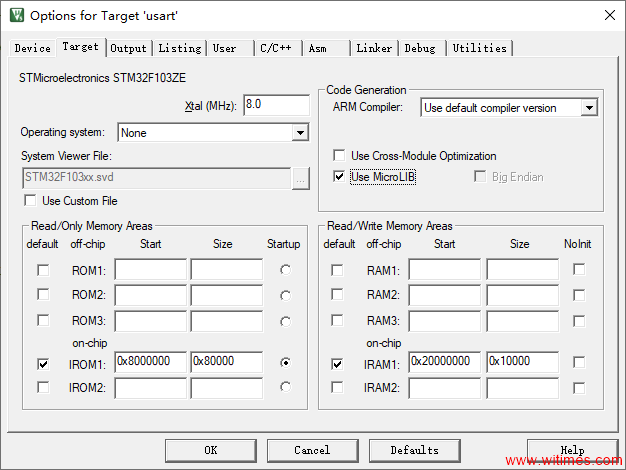The width and height of the screenshot is (626, 470).
Task: Select the IROM2 Startup radio button
Action: (x=285, y=387)
